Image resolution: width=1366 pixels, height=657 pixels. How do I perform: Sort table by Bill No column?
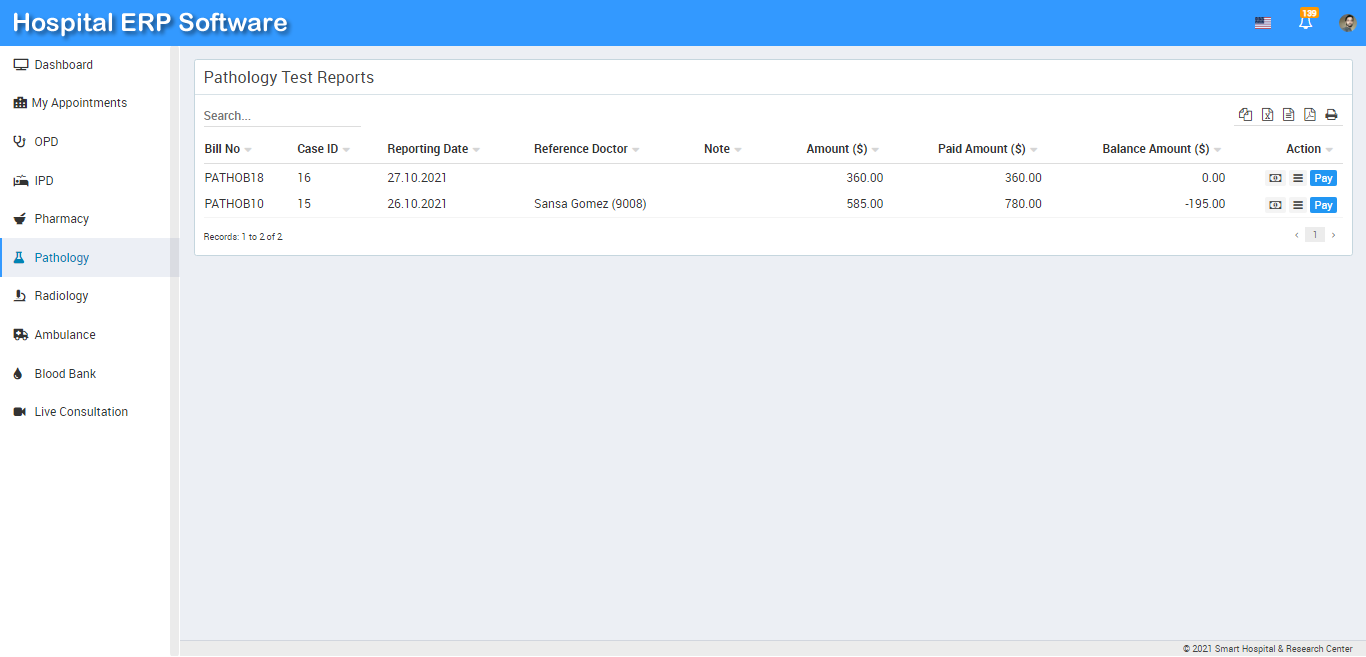222,149
